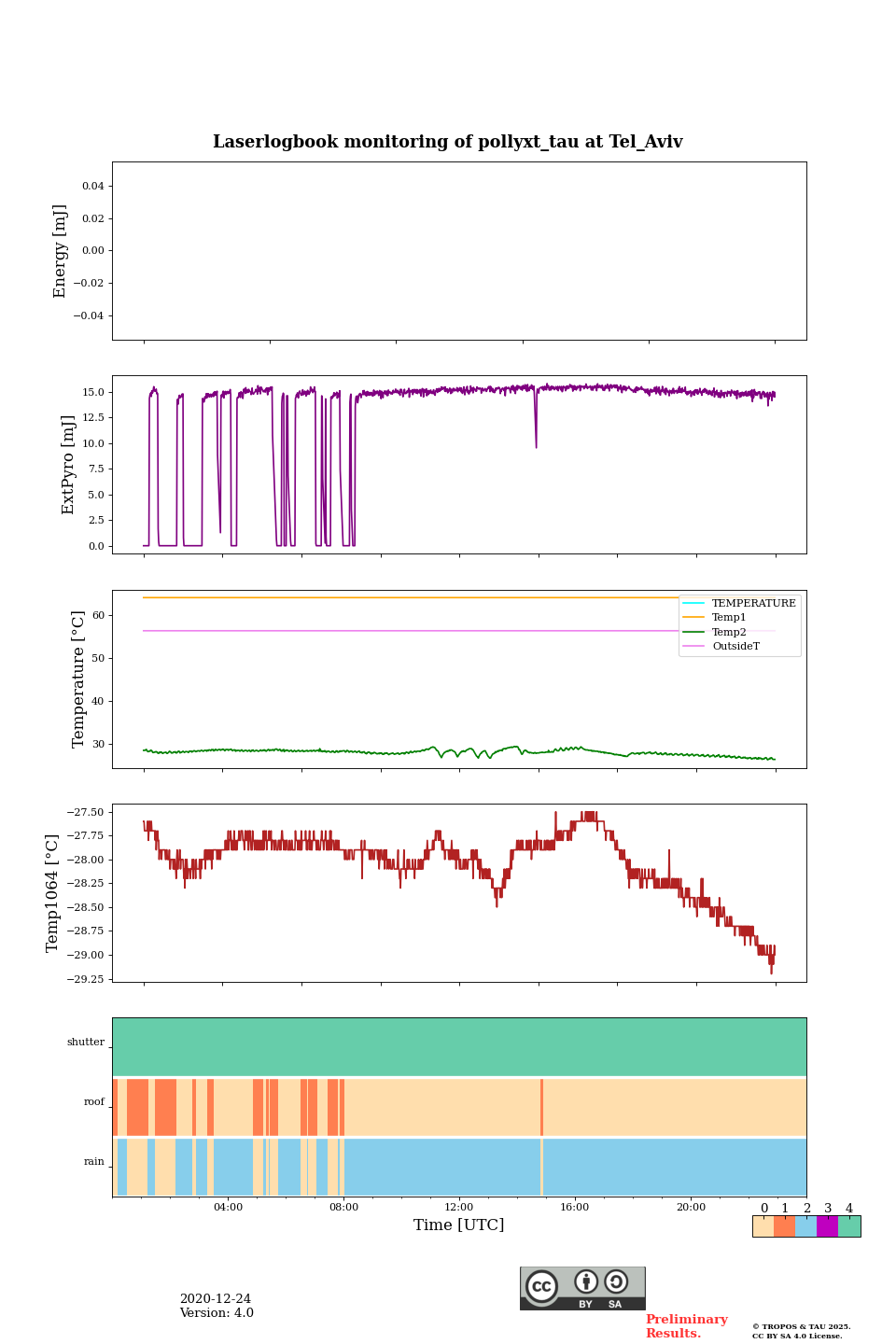Click the −29.25 tick on the Temp1064 axis
Image resolution: width=896 pixels, height=1344 pixels.
pyautogui.click(x=86, y=978)
